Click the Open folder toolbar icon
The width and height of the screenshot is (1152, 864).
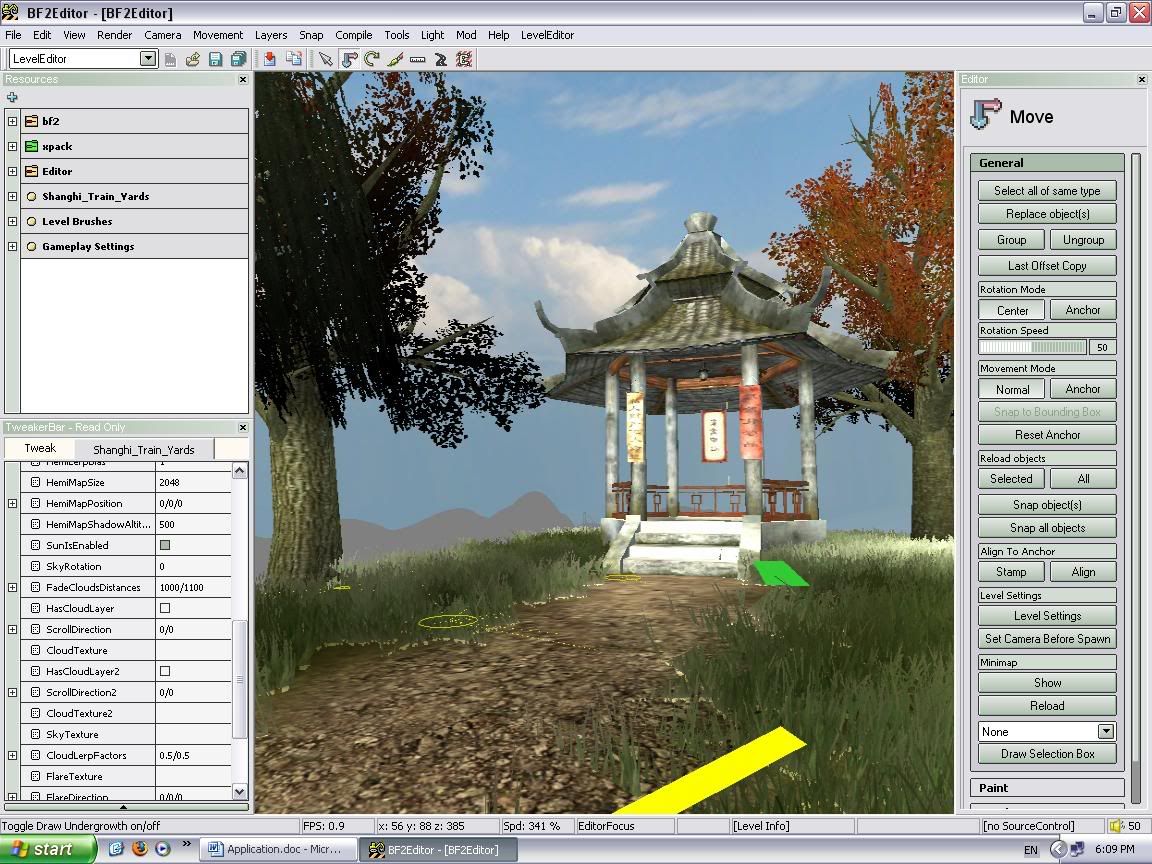tap(192, 60)
